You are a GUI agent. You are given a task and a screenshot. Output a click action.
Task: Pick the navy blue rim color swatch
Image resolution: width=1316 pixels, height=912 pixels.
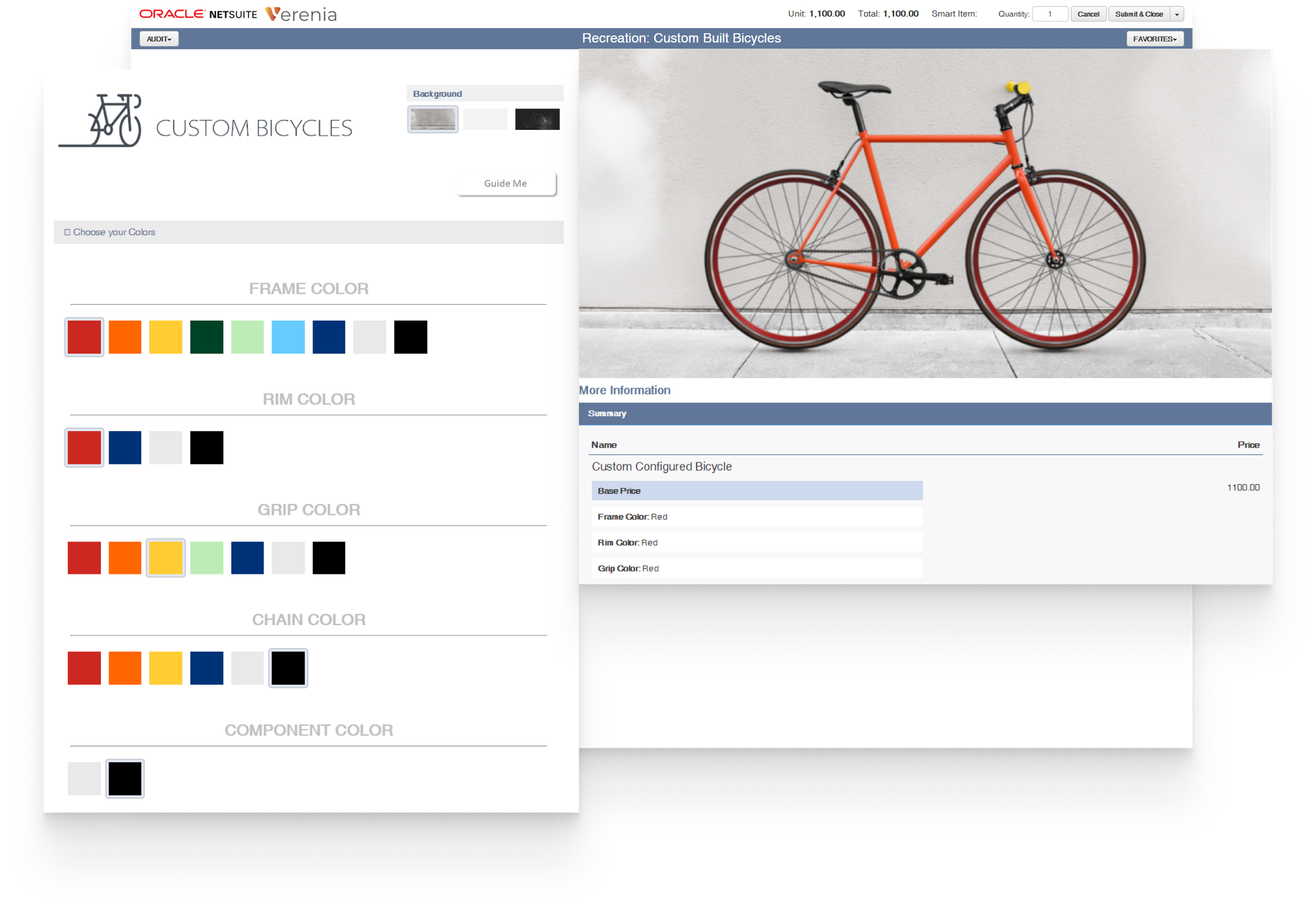coord(125,448)
